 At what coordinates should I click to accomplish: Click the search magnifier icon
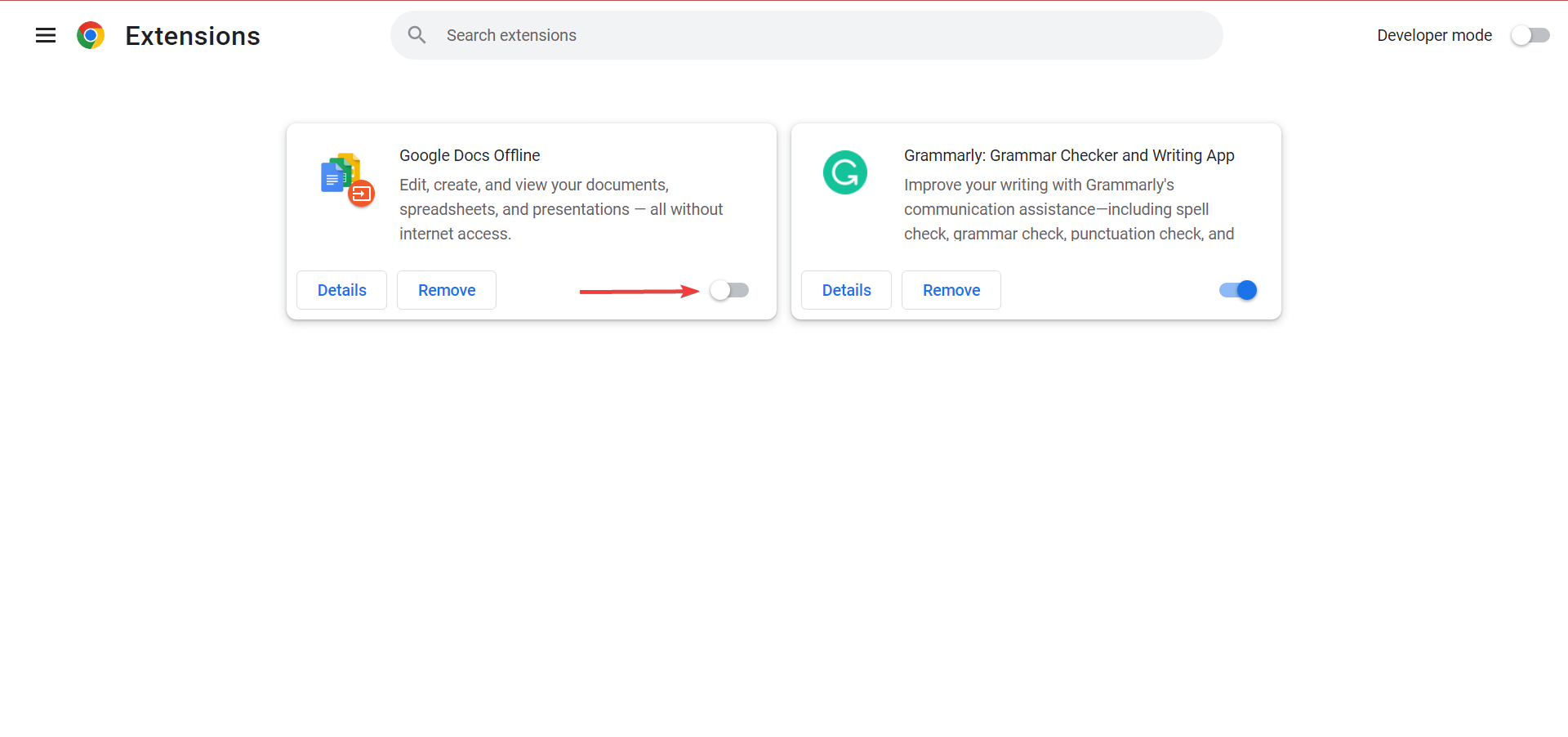416,35
